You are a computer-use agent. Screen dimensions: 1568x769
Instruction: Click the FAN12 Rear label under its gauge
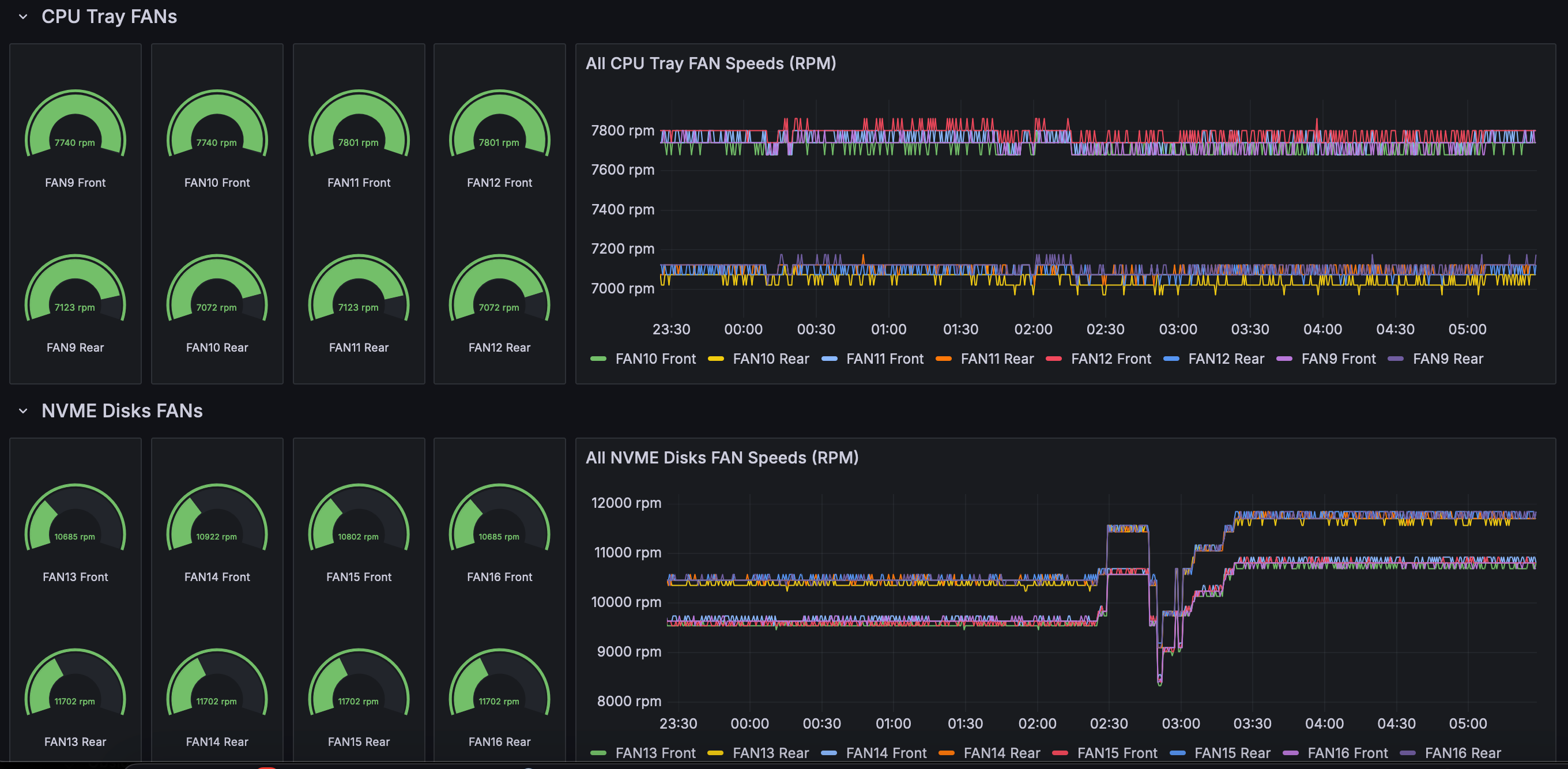pos(499,348)
